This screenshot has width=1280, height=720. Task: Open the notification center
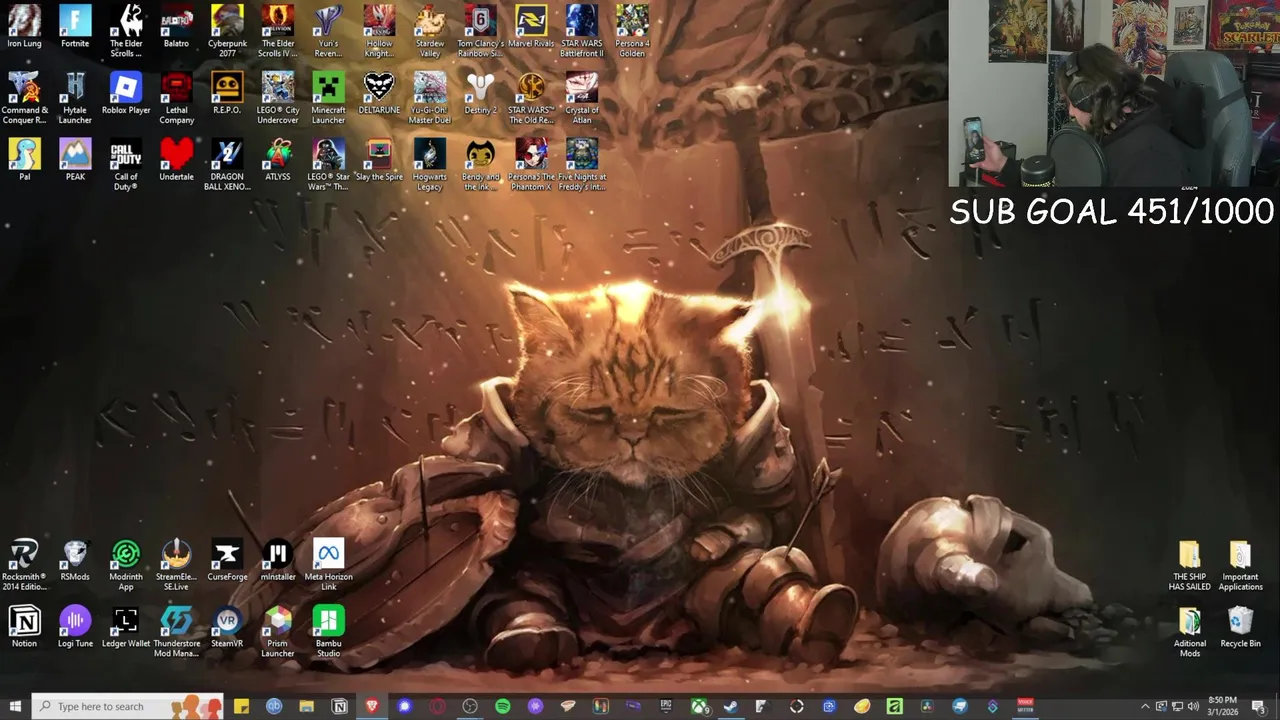(x=1259, y=706)
